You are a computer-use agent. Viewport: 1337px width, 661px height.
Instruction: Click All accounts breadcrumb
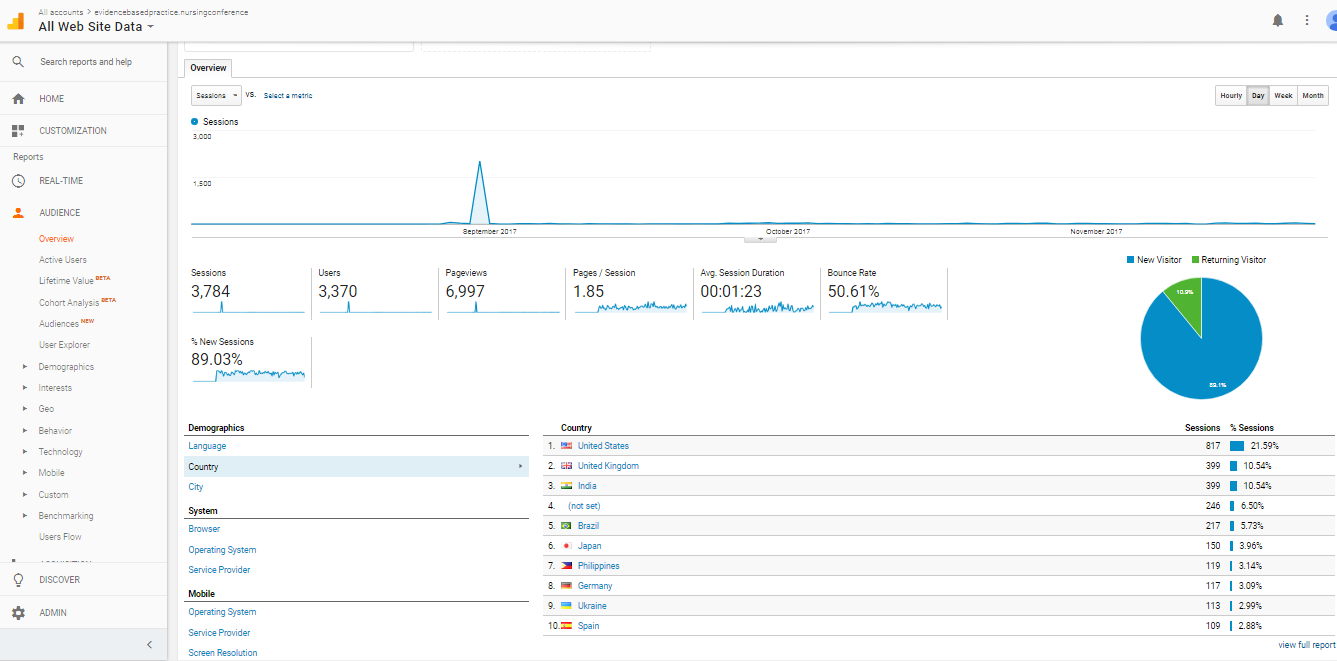[x=60, y=12]
